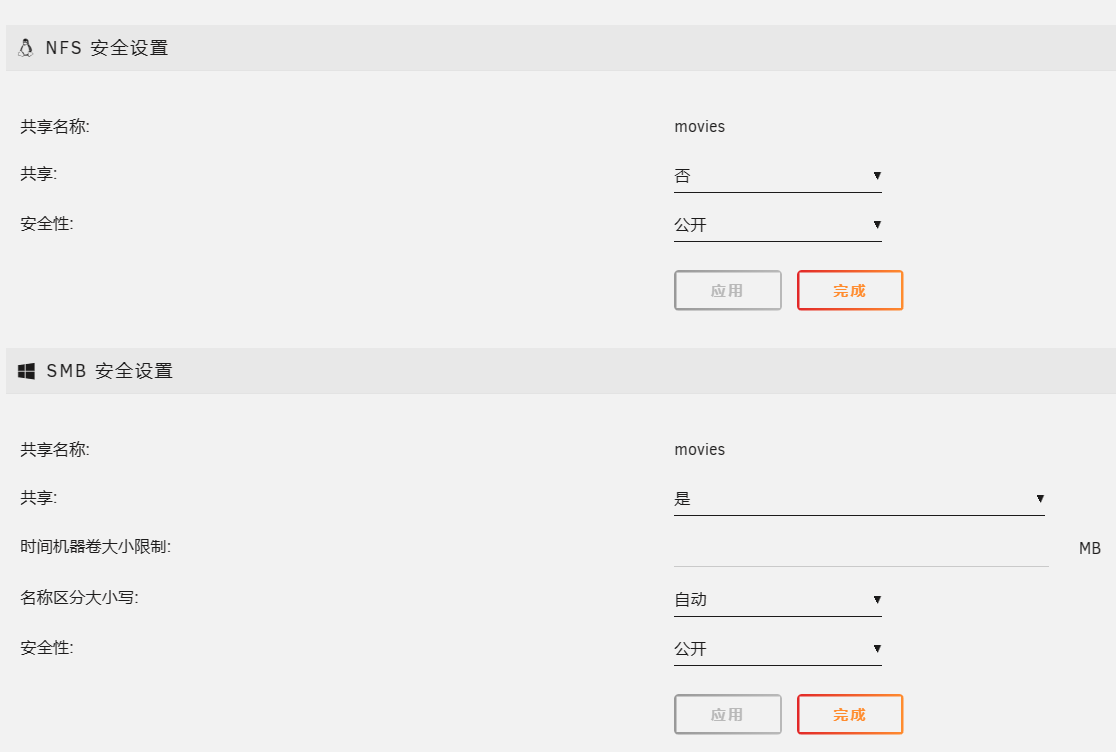Click the SMB 安全性 label
This screenshot has height=752, width=1116.
[47, 647]
